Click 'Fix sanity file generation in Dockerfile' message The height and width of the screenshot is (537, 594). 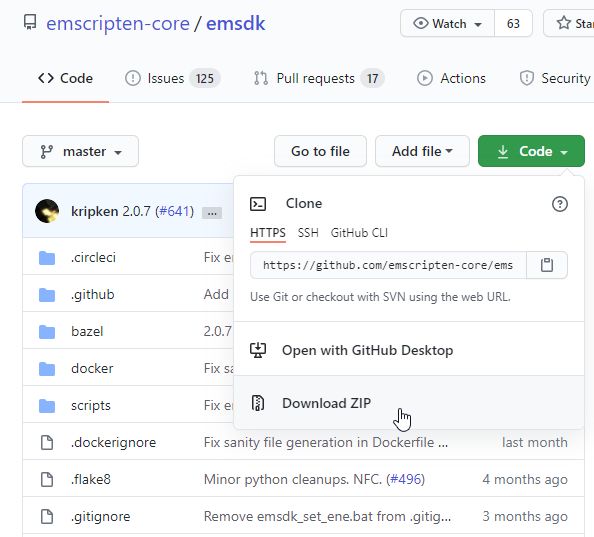(x=326, y=442)
